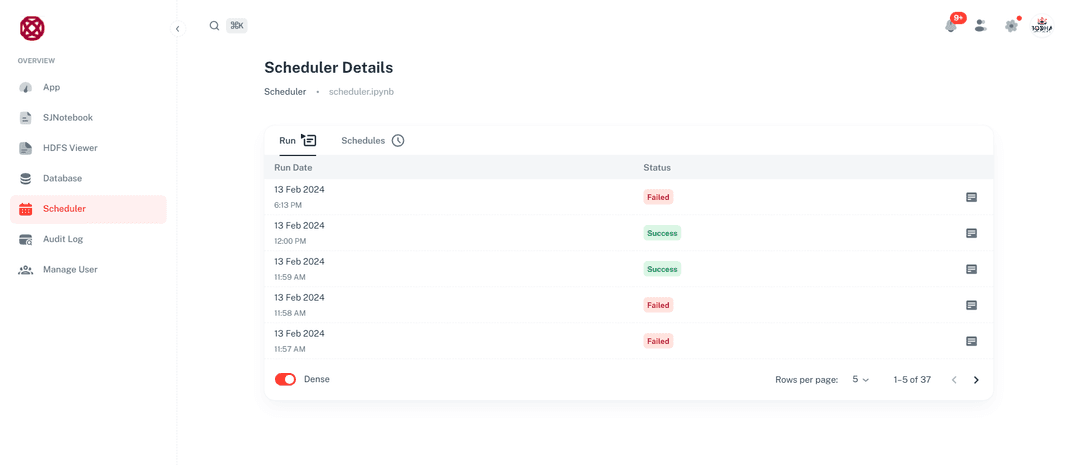Open log details for 12:00 PM run

tap(971, 233)
